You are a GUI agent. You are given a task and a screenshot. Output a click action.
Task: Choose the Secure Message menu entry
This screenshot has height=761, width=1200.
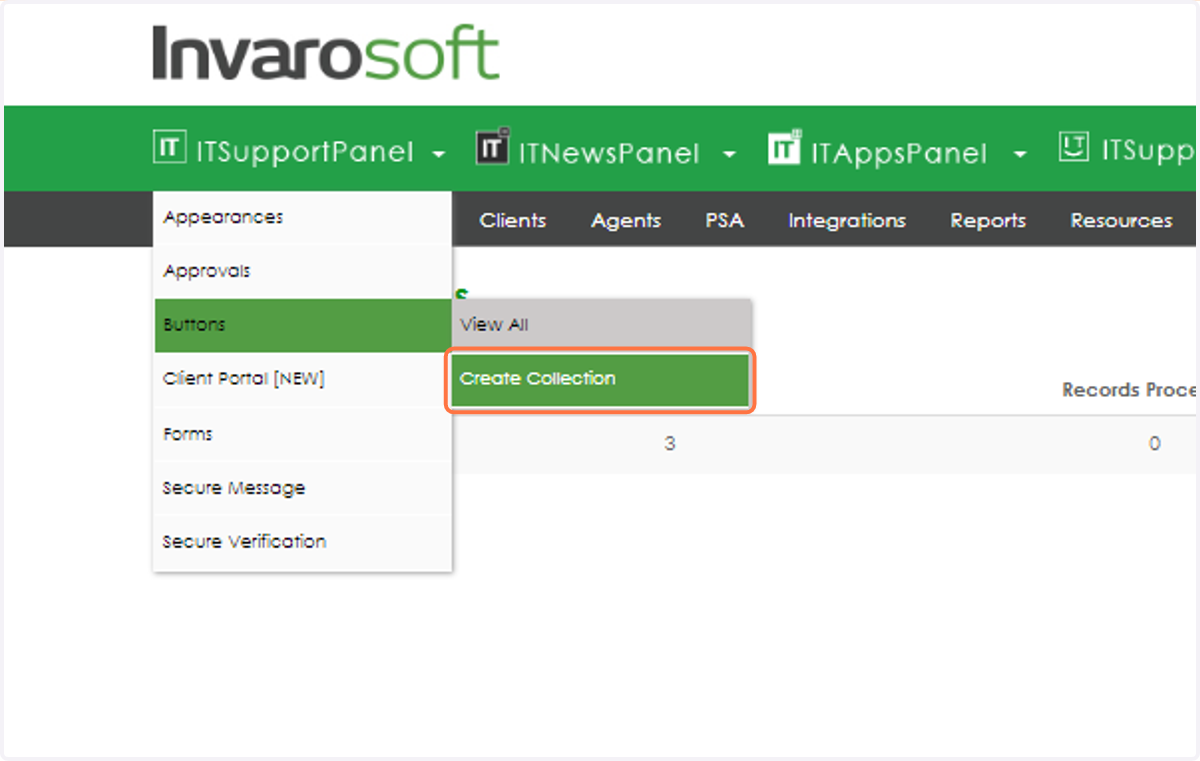303,488
